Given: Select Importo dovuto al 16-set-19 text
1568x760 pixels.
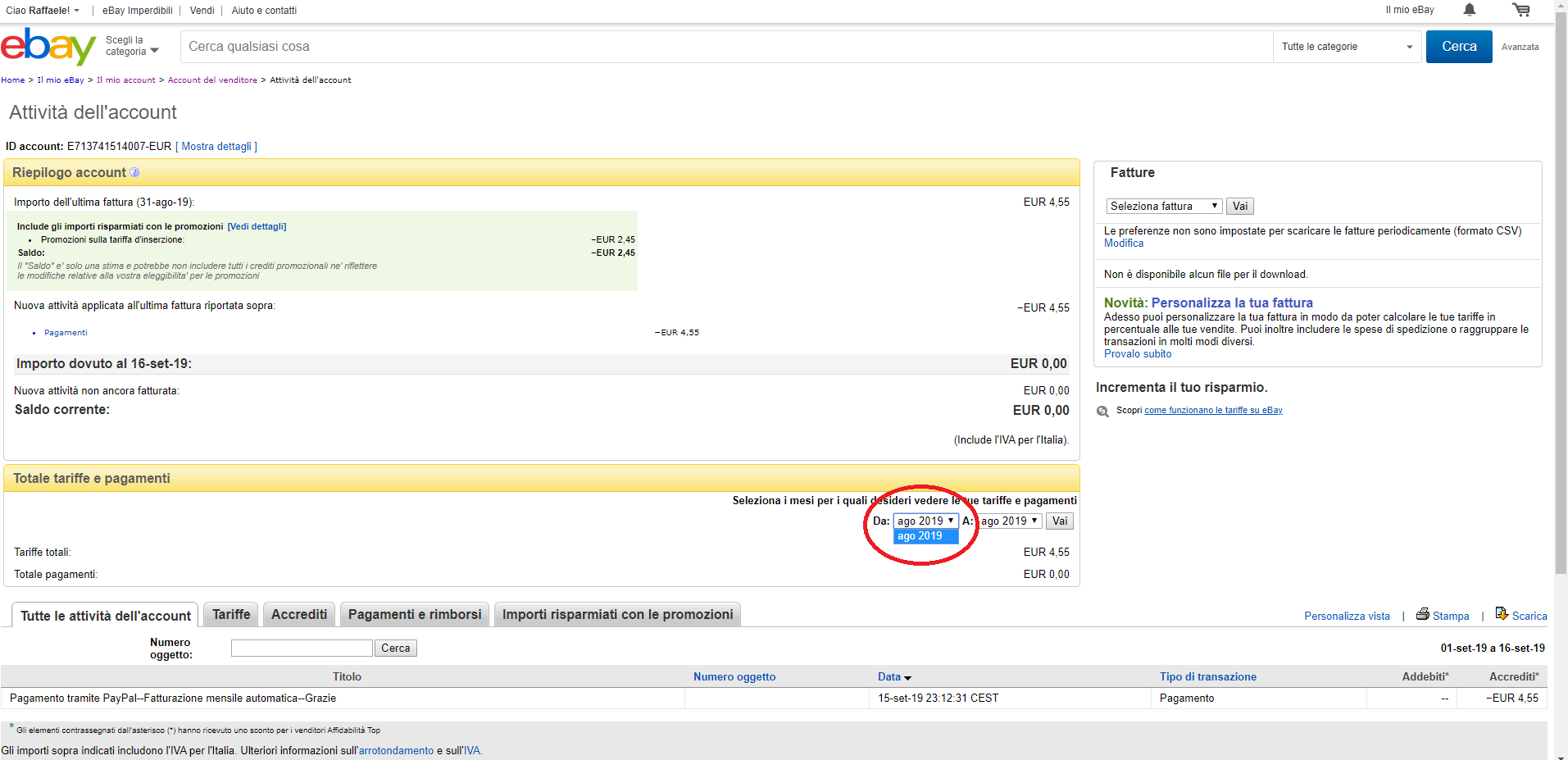Looking at the screenshot, I should pos(104,363).
